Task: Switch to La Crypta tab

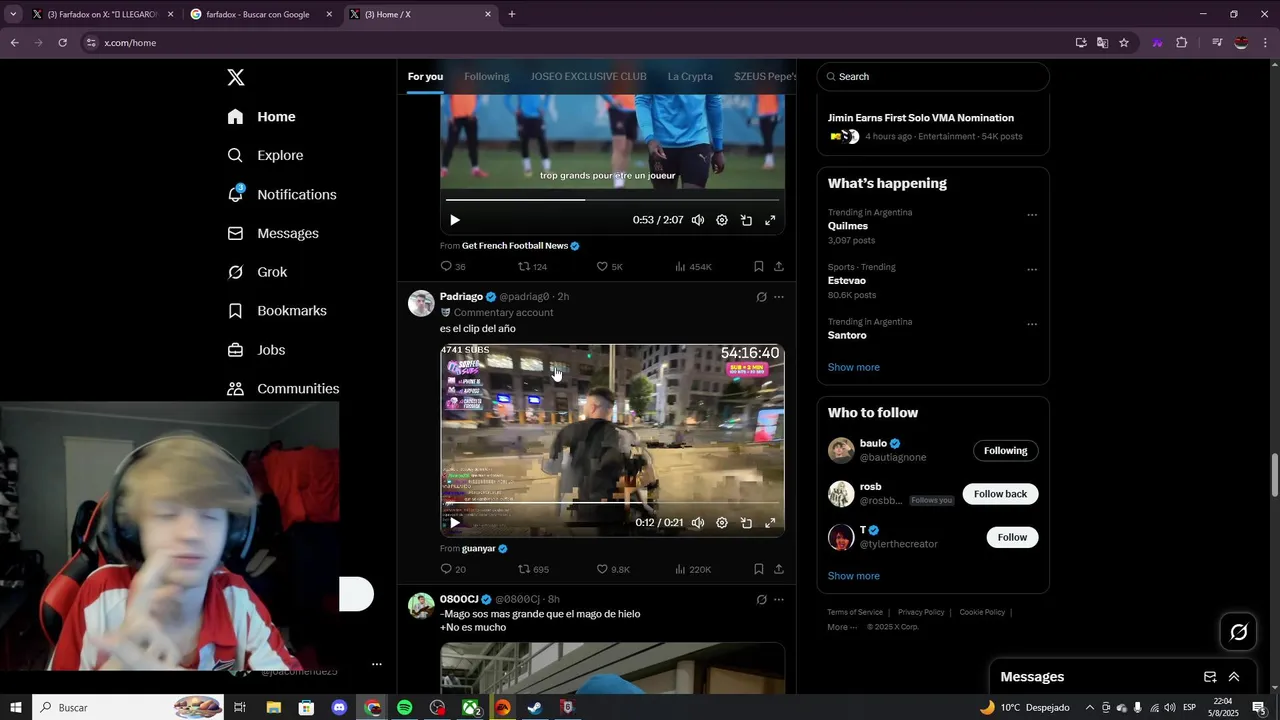Action: tap(690, 77)
